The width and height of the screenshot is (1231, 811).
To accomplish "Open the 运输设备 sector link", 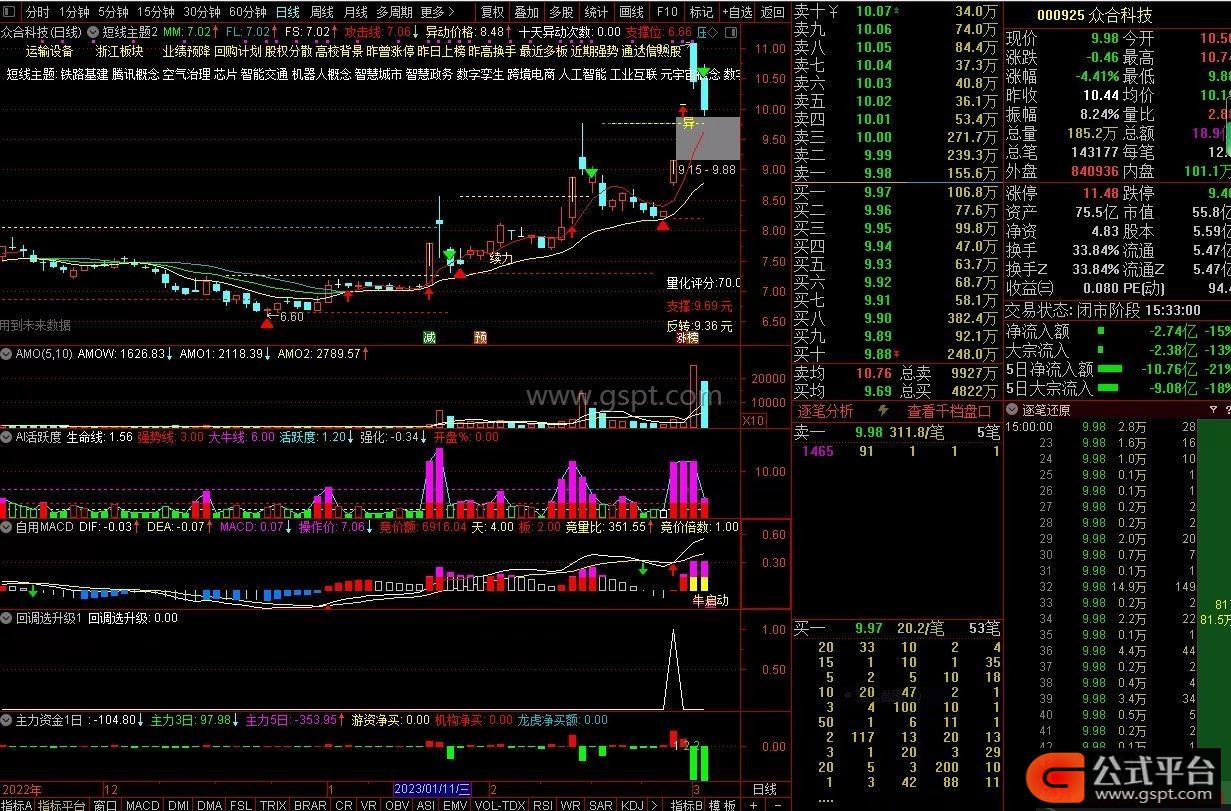I will coord(50,51).
